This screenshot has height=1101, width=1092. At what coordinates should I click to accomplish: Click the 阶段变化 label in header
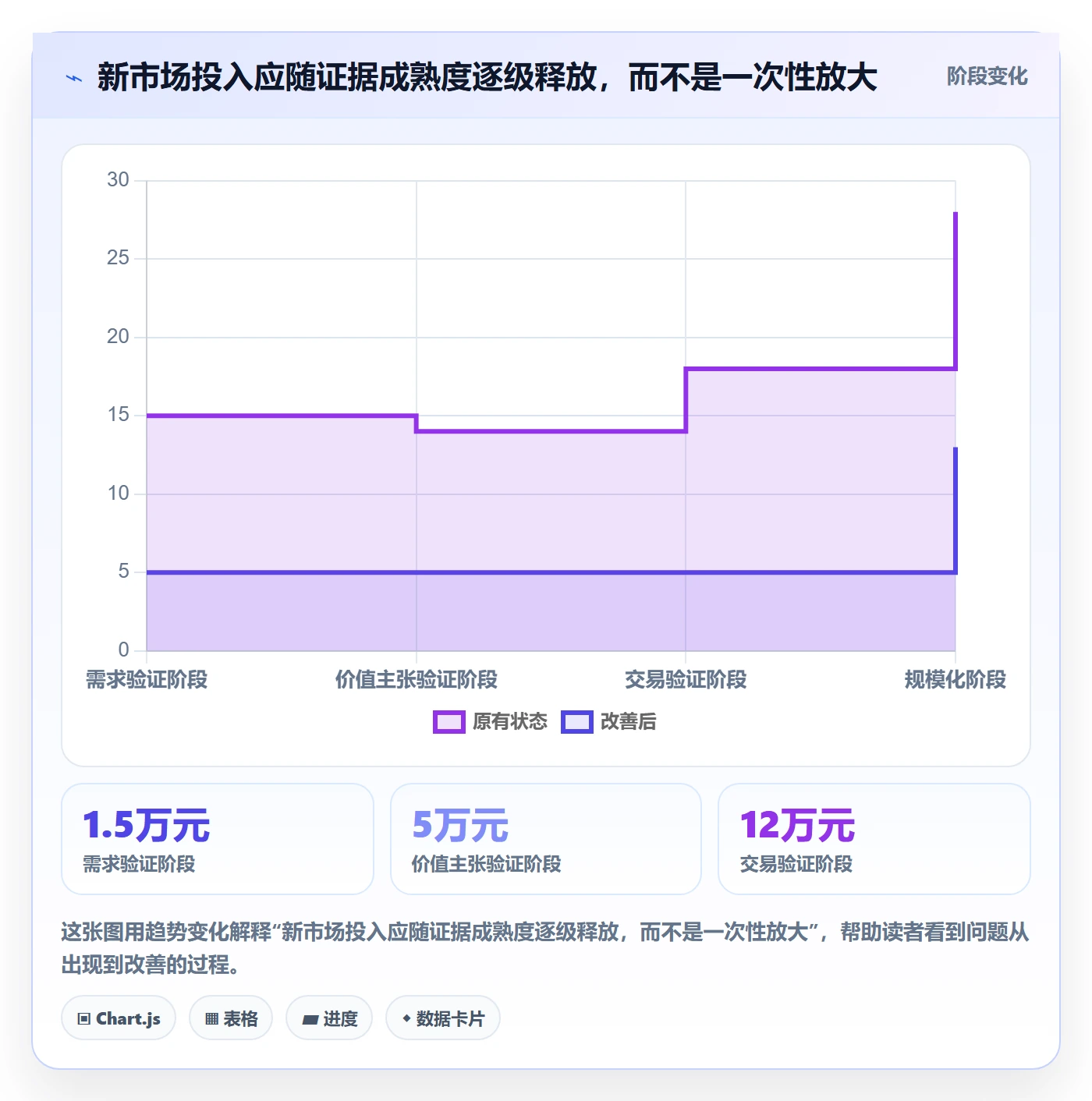point(987,76)
